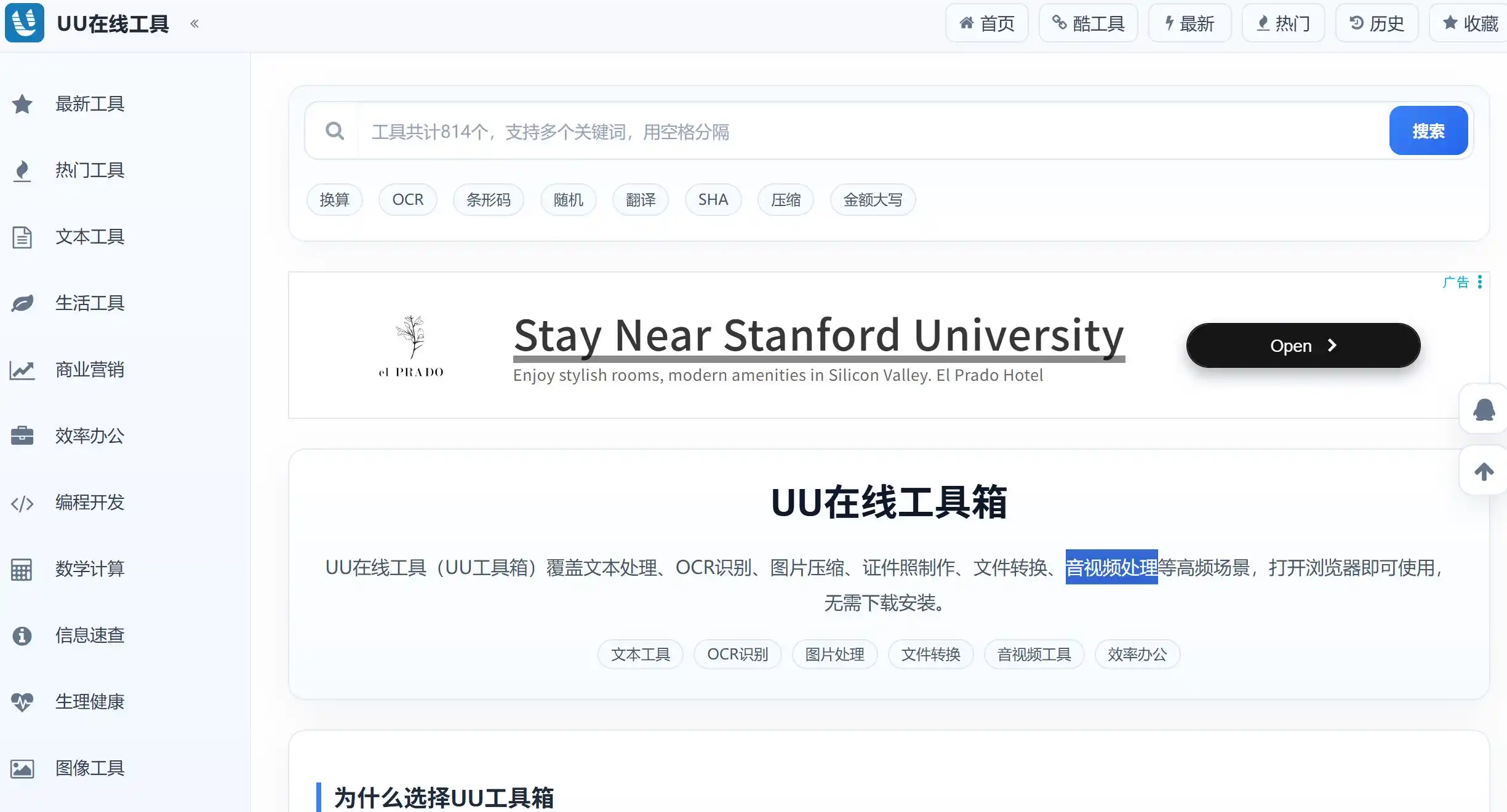Open 热门工具 flame icon in sidebar
Screen dimensions: 1507x812
tap(22, 170)
